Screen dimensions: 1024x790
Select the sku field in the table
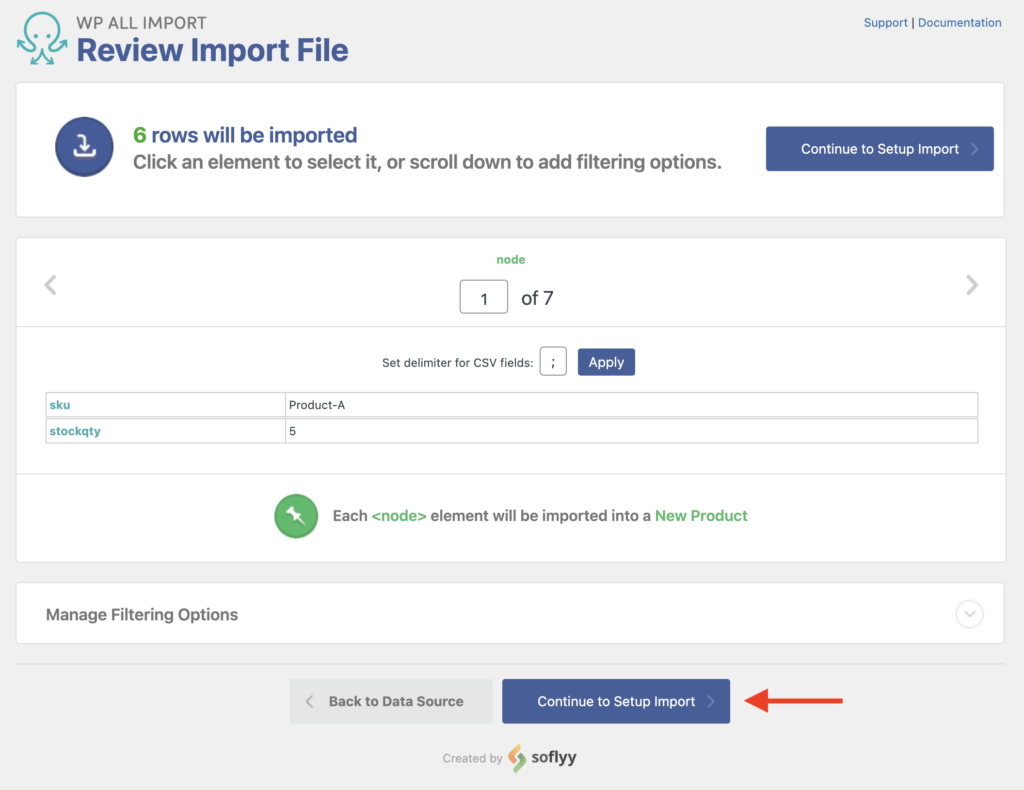point(59,404)
